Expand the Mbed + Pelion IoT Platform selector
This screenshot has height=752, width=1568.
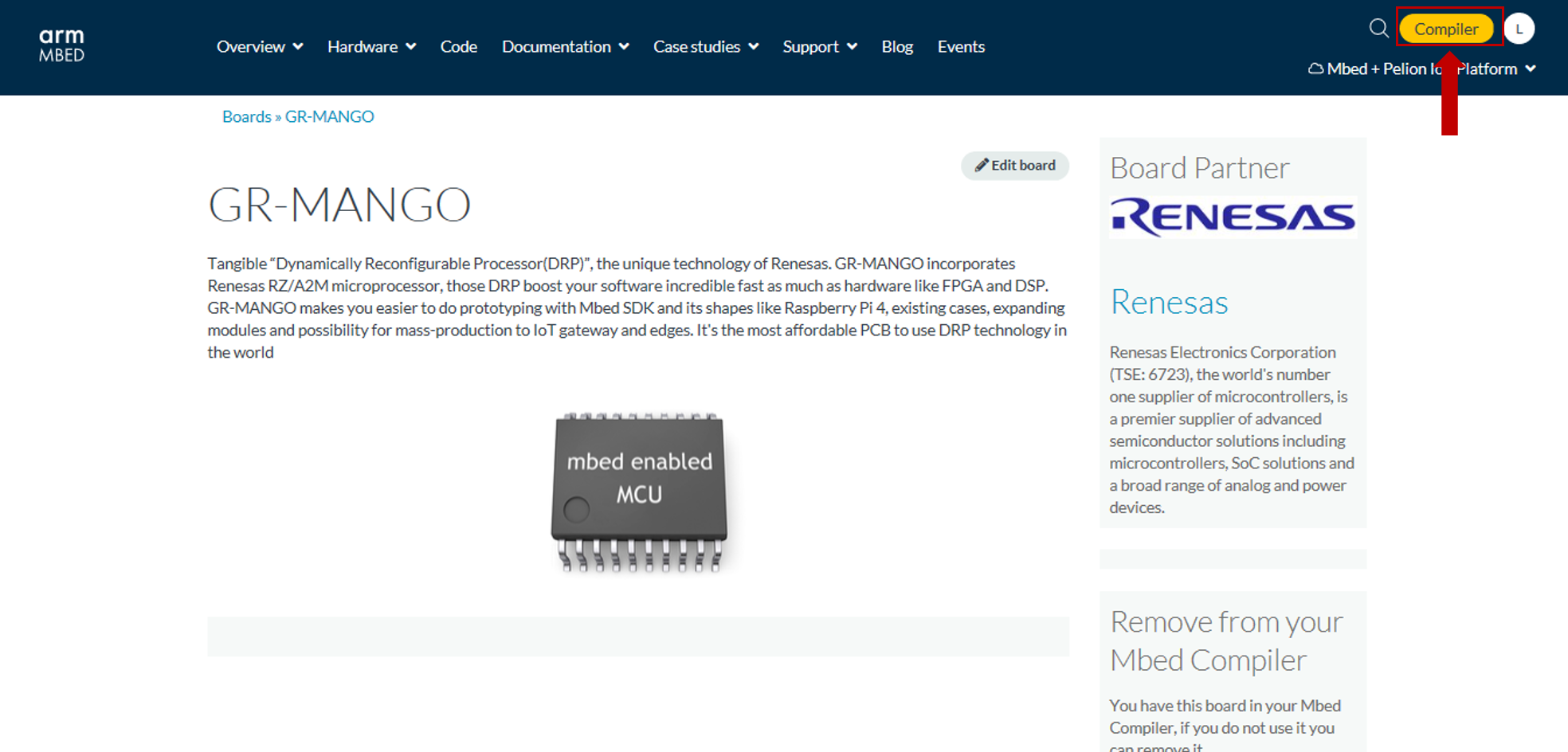click(x=1421, y=69)
